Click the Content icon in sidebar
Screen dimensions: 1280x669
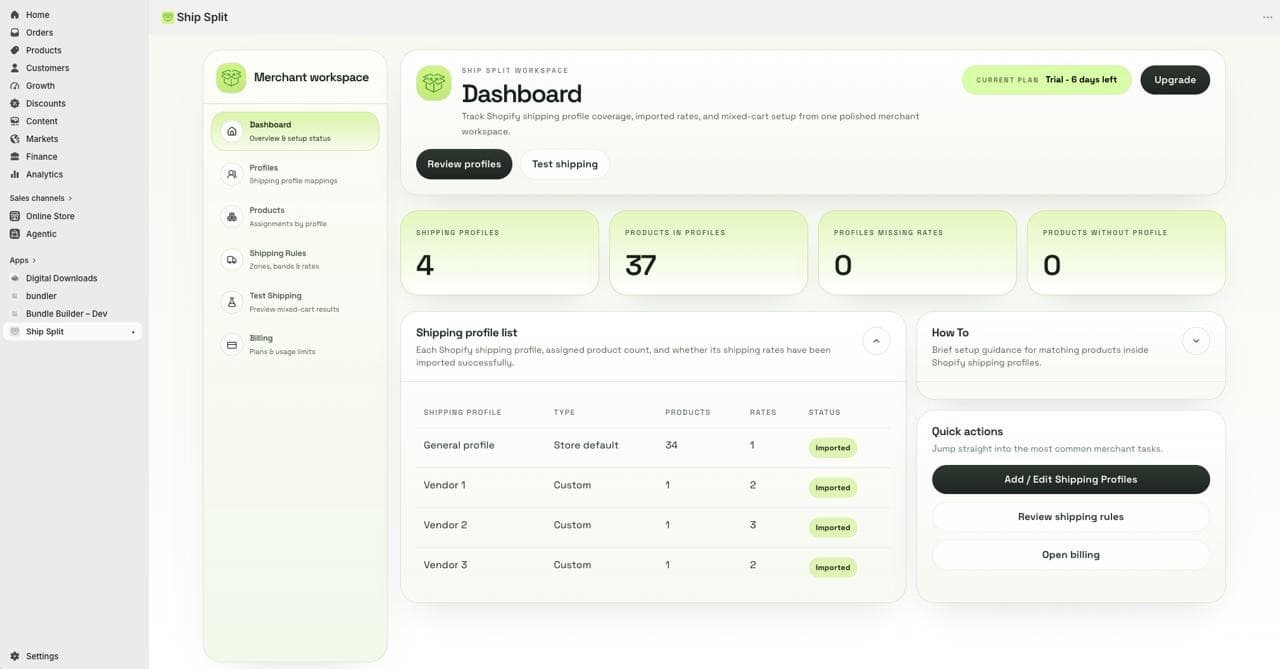(15, 121)
